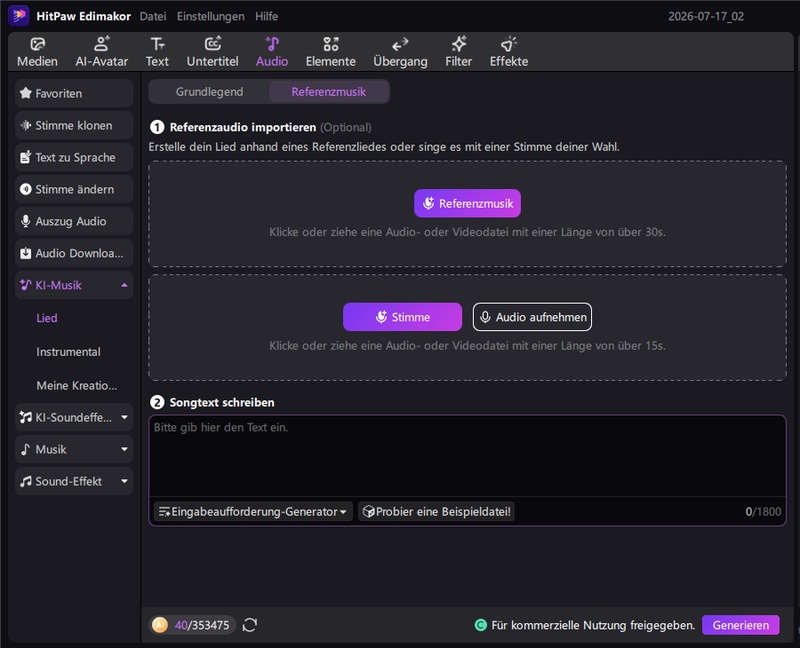Open the Einstellungen menu
The height and width of the screenshot is (648, 800).
tap(211, 16)
